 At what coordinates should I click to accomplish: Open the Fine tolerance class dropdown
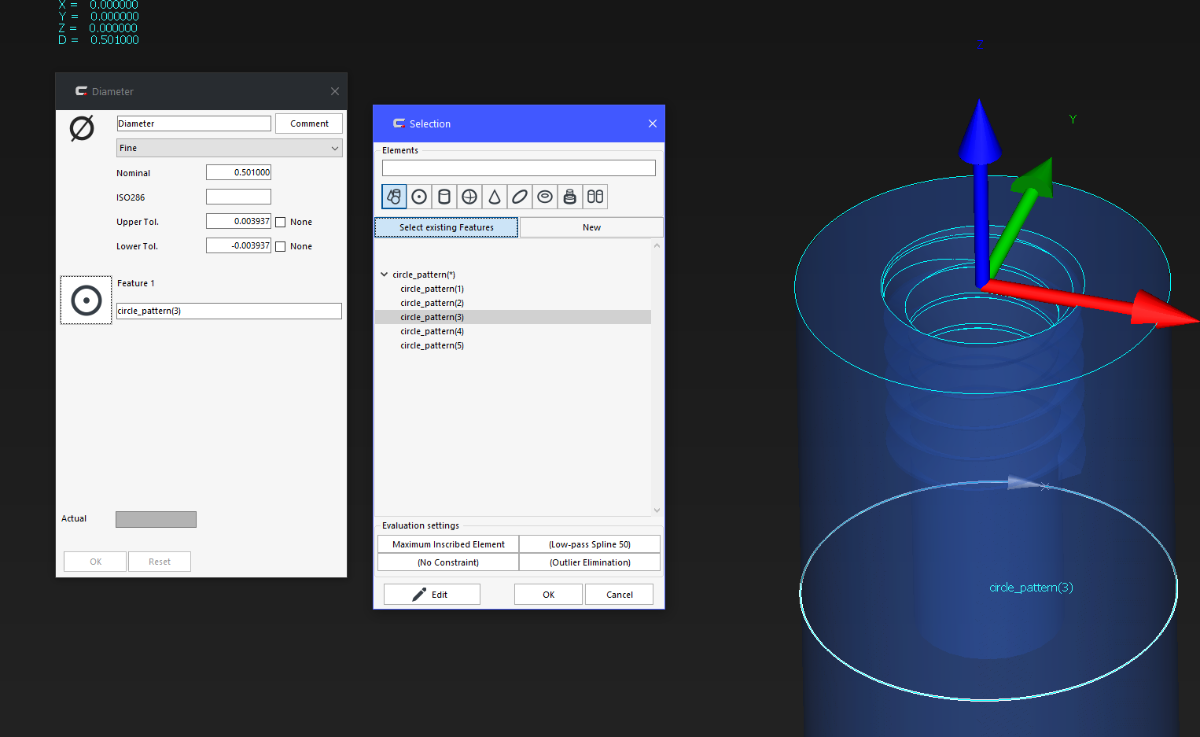229,148
